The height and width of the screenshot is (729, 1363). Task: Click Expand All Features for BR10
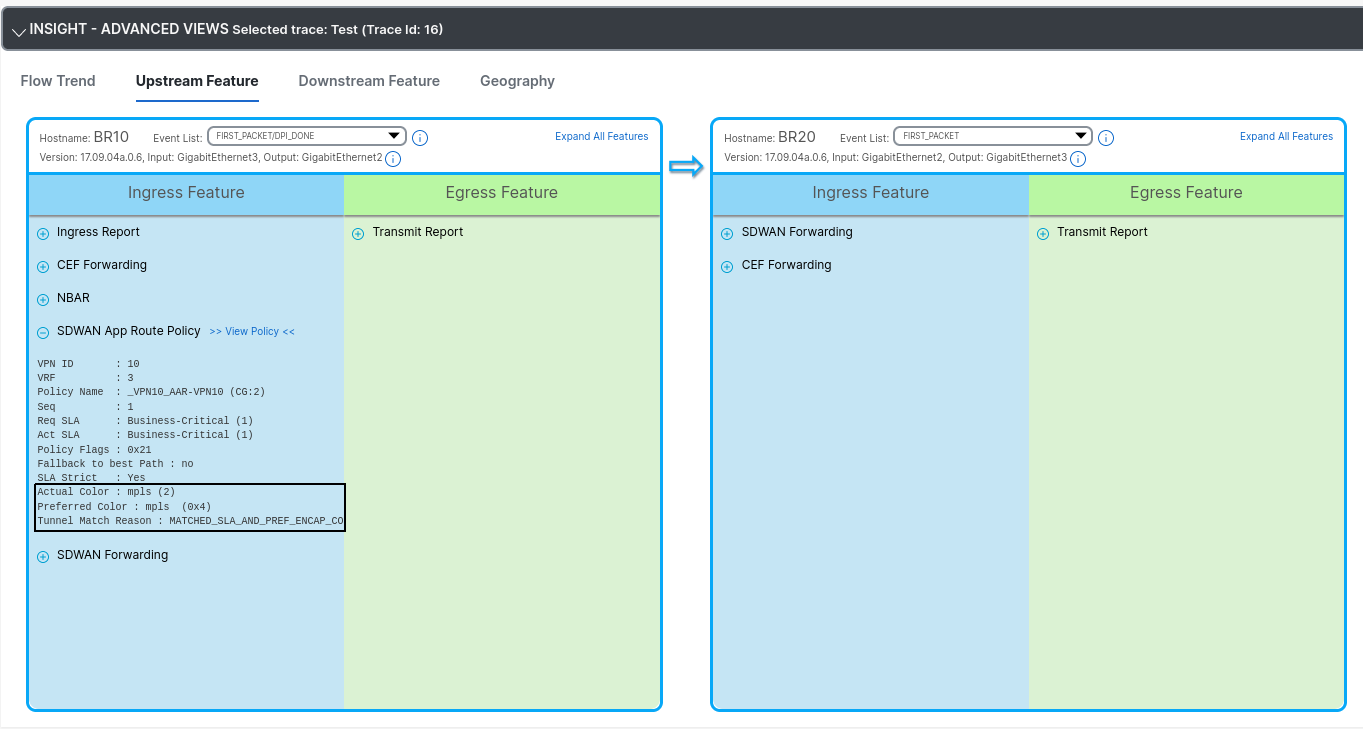601,136
